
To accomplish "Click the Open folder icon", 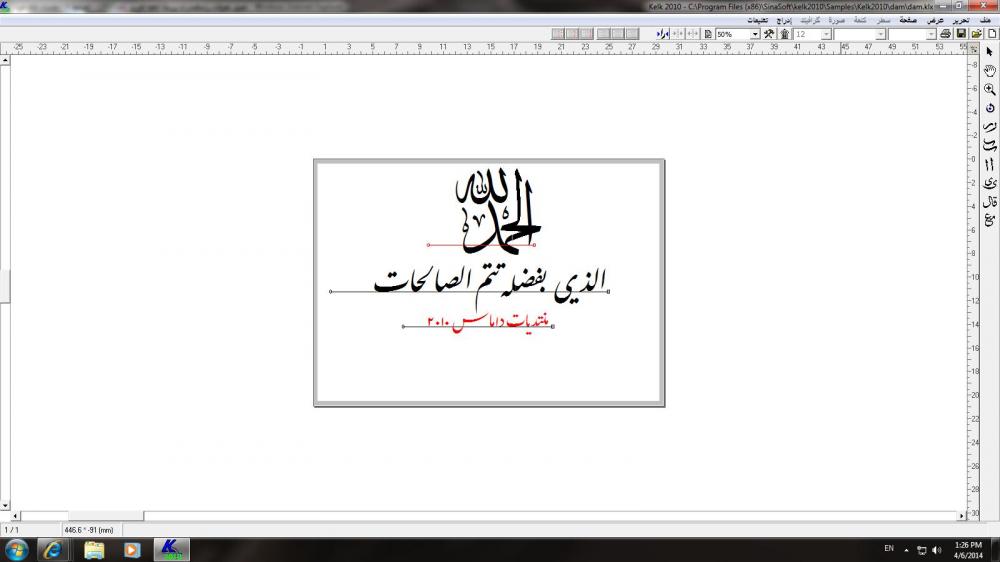I will click(976, 34).
